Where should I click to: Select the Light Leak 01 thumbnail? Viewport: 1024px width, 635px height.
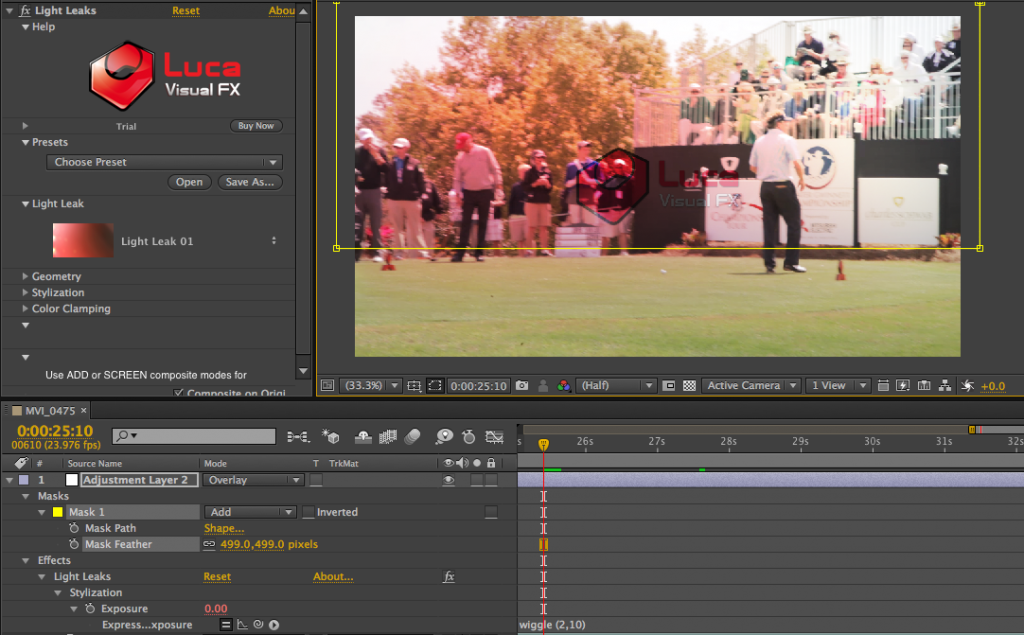pos(83,240)
